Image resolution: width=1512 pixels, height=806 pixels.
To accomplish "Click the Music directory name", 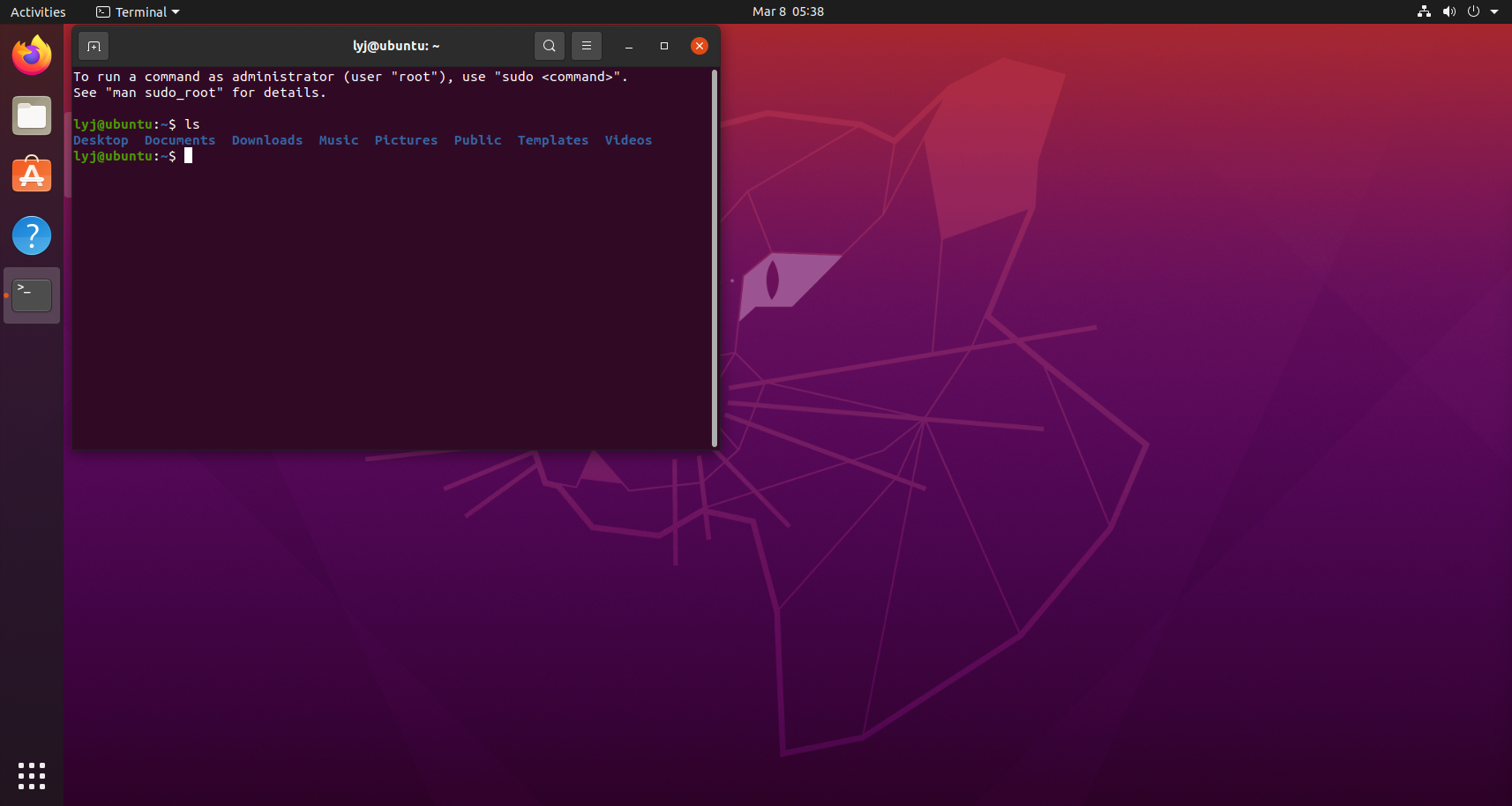I will point(339,140).
